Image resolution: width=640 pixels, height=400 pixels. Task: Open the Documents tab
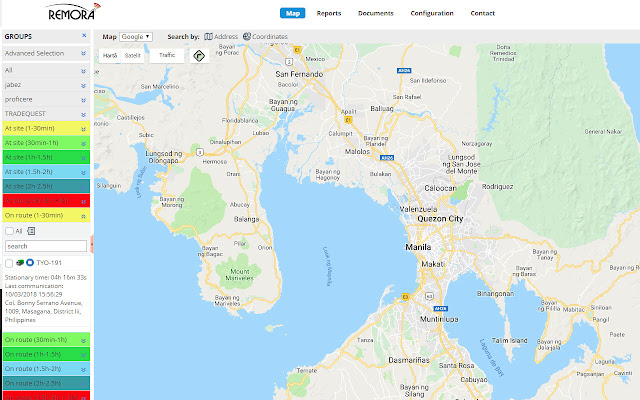(x=376, y=13)
